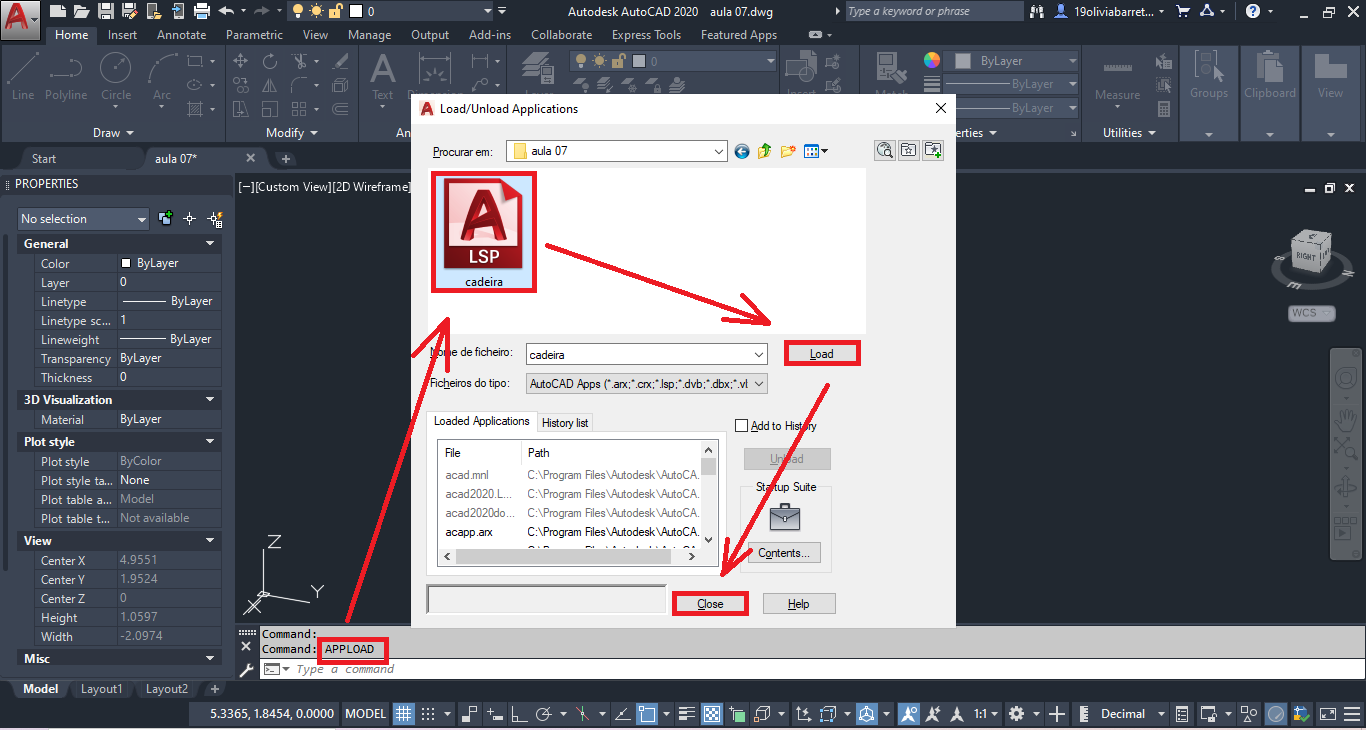Select the Mirror tool in Modify panel
The height and width of the screenshot is (730, 1366).
(270, 85)
